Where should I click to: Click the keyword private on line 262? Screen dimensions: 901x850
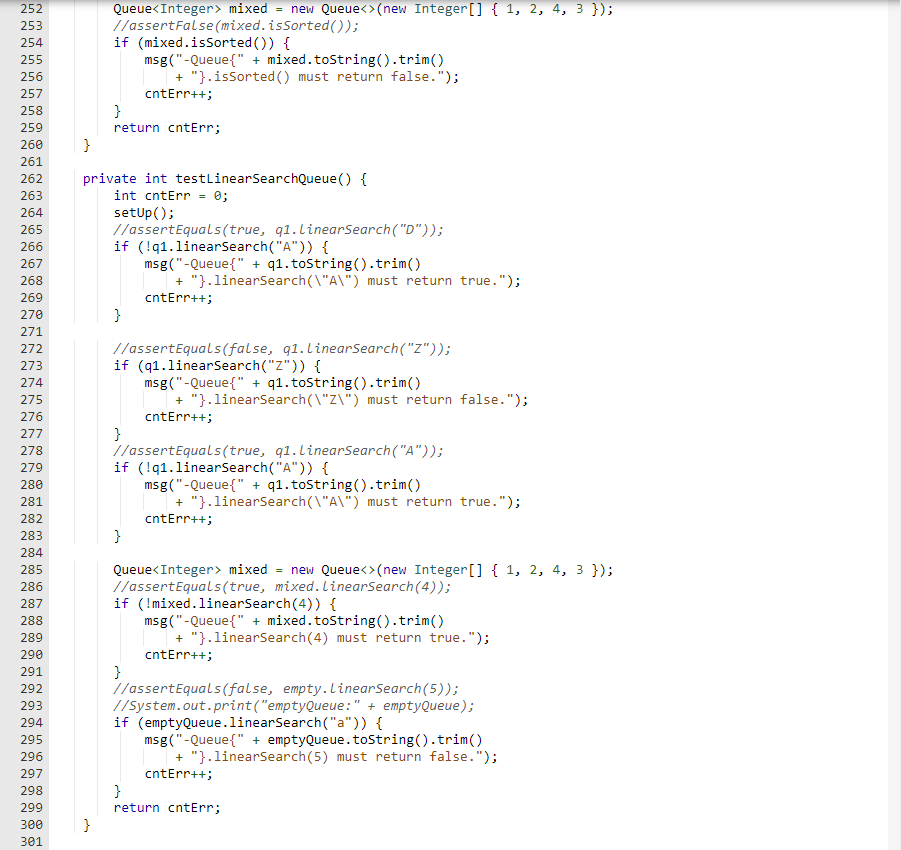(103, 178)
